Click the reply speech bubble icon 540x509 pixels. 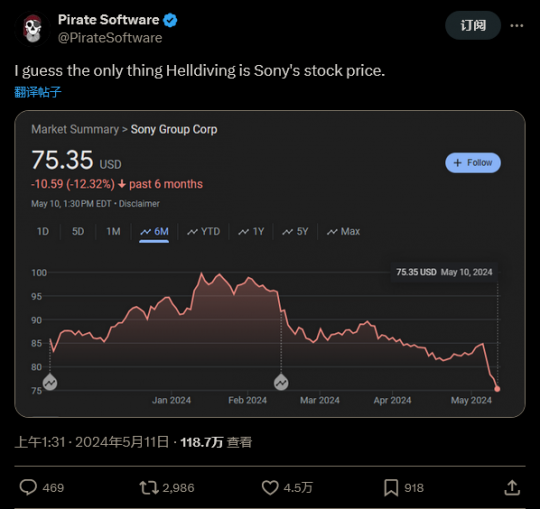(28, 487)
